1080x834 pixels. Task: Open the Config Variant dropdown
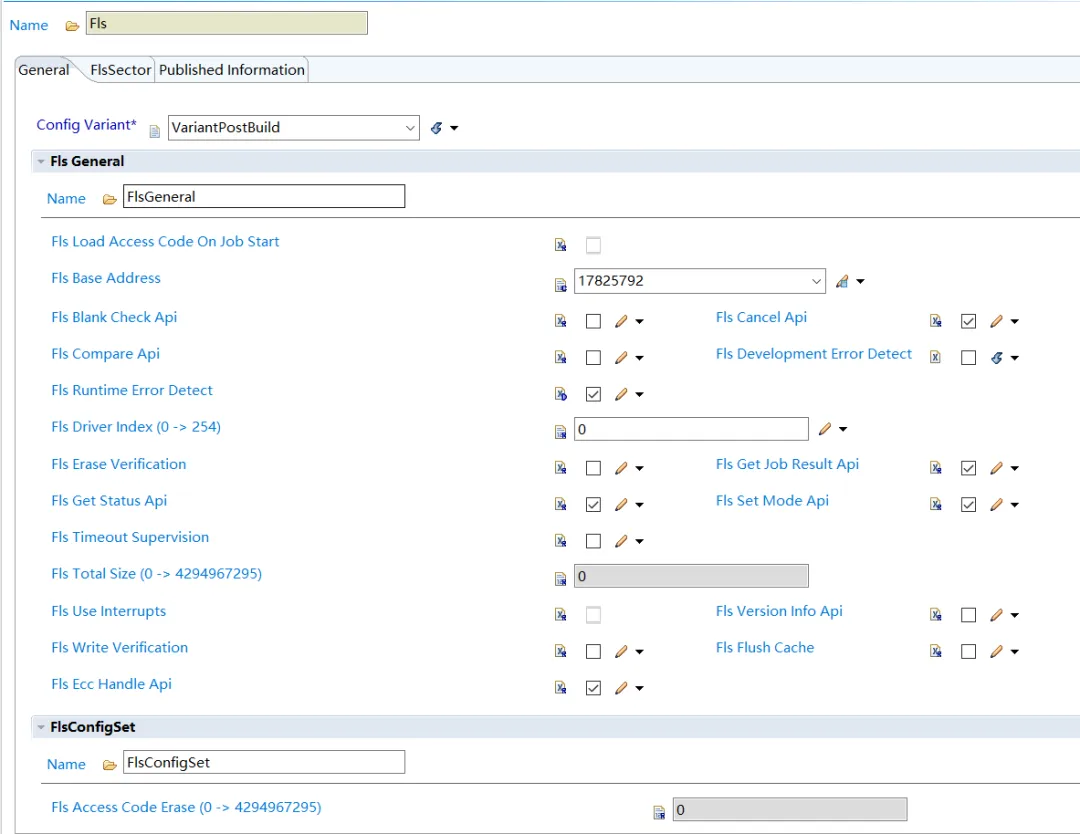(293, 127)
